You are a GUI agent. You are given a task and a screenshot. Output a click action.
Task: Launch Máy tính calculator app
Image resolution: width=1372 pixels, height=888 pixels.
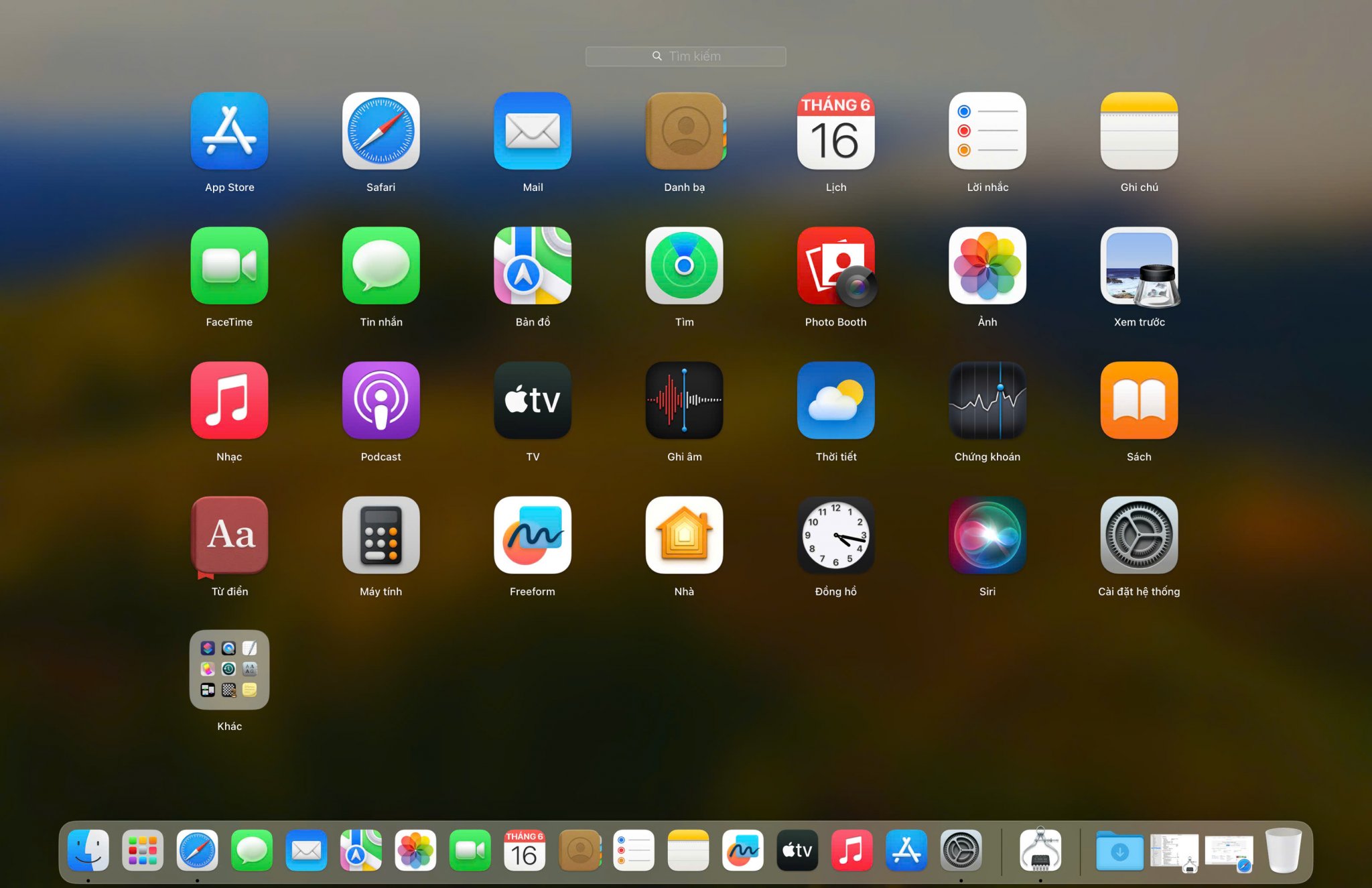pyautogui.click(x=381, y=535)
